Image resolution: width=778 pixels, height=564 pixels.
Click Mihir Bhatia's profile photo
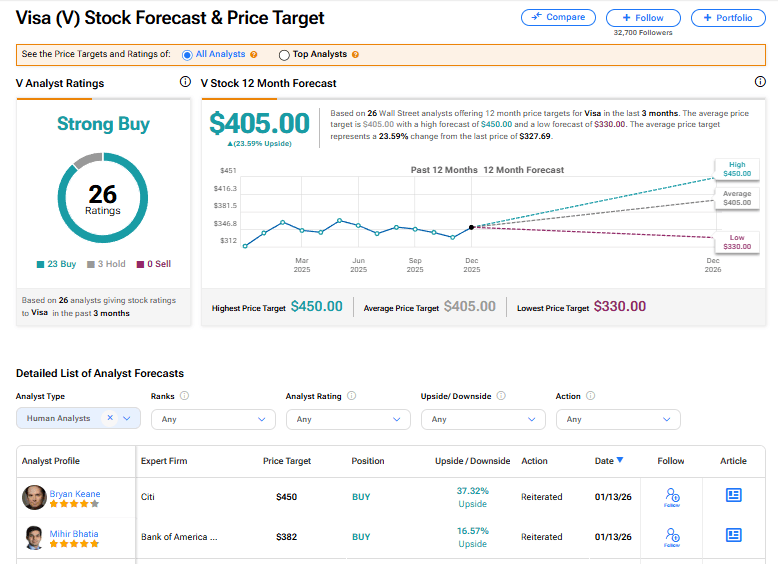(x=34, y=538)
